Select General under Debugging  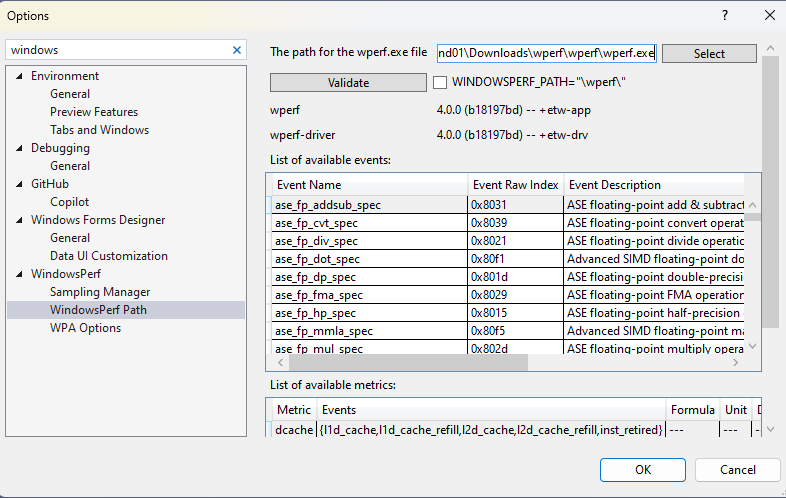(70, 166)
